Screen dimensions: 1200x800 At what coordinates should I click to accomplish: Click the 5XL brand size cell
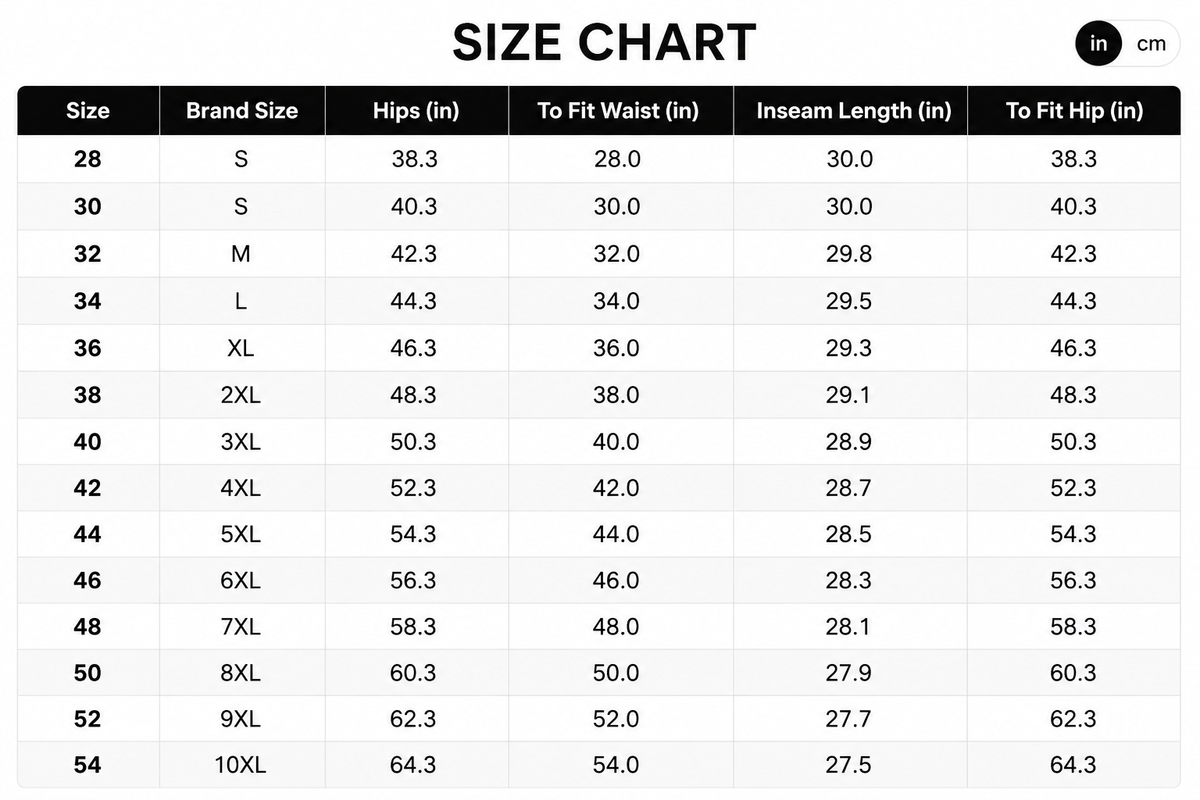click(241, 534)
